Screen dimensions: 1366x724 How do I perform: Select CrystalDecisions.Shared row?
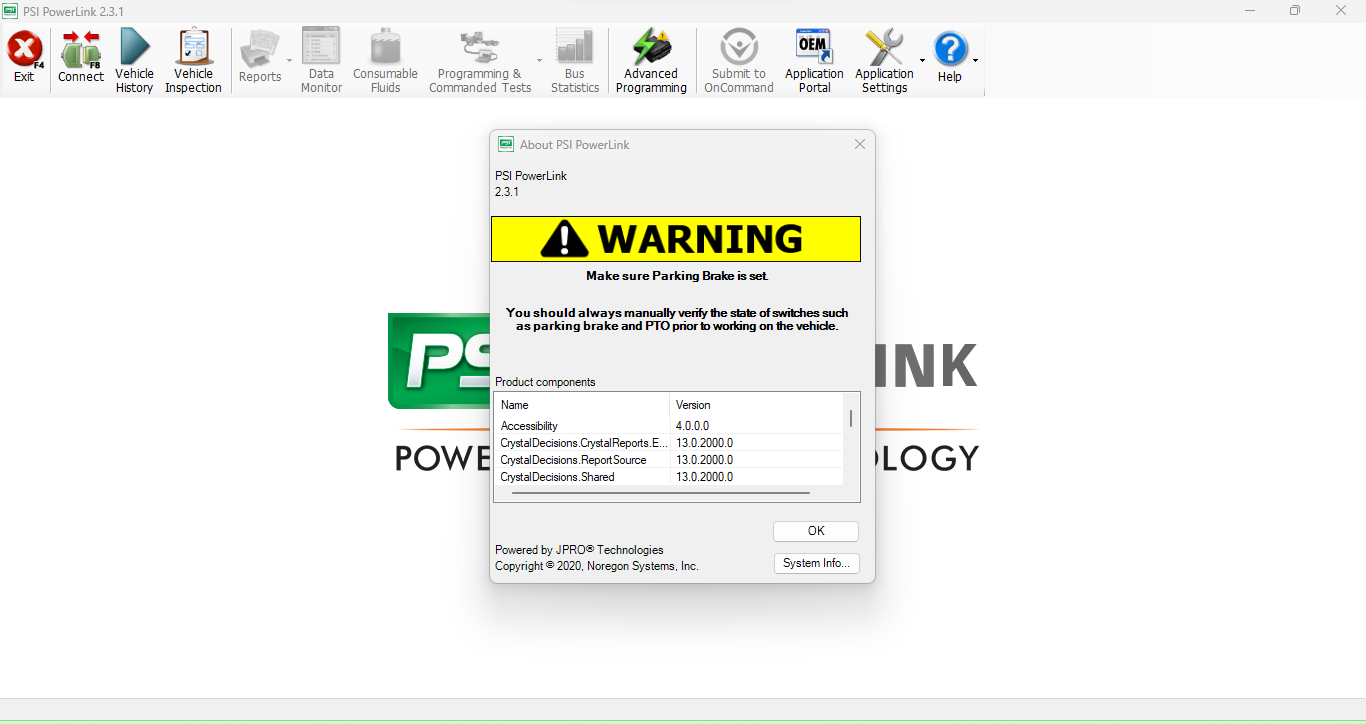click(x=669, y=477)
